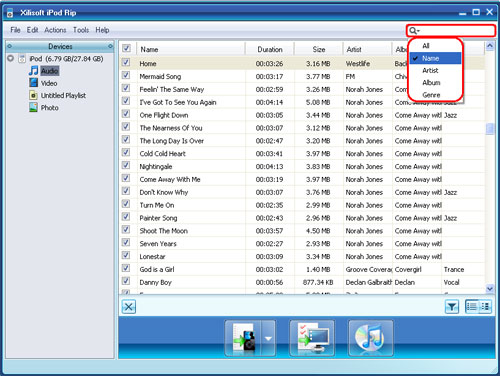Sort by the Name column header
The height and width of the screenshot is (376, 500).
click(191, 49)
